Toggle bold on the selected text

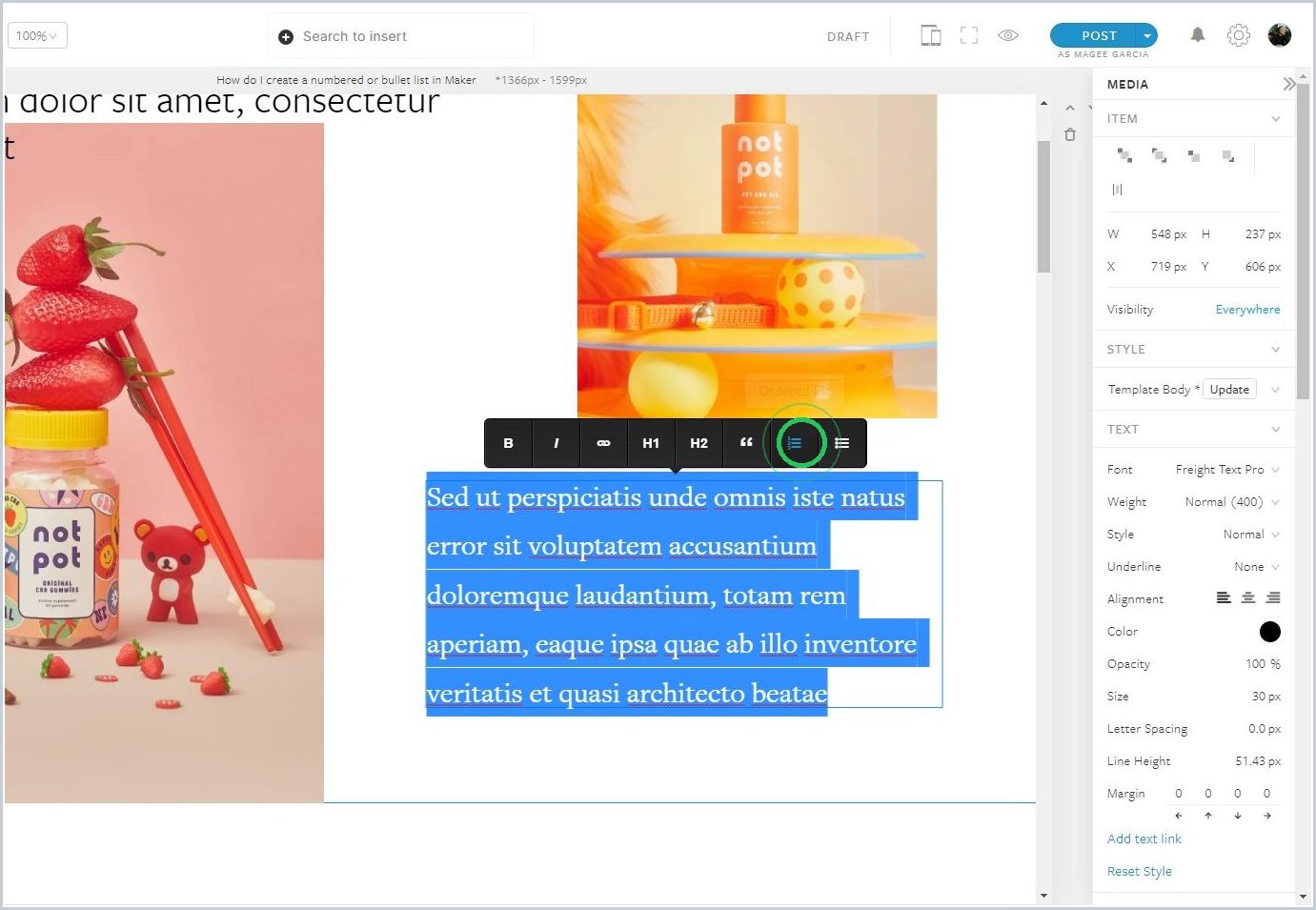tap(508, 443)
